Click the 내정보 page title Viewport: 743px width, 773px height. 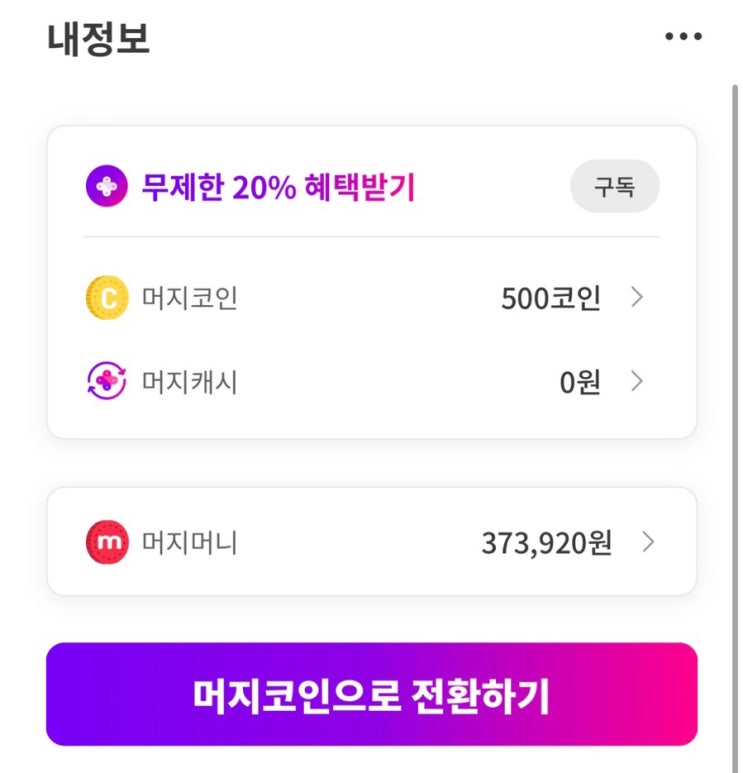click(98, 38)
